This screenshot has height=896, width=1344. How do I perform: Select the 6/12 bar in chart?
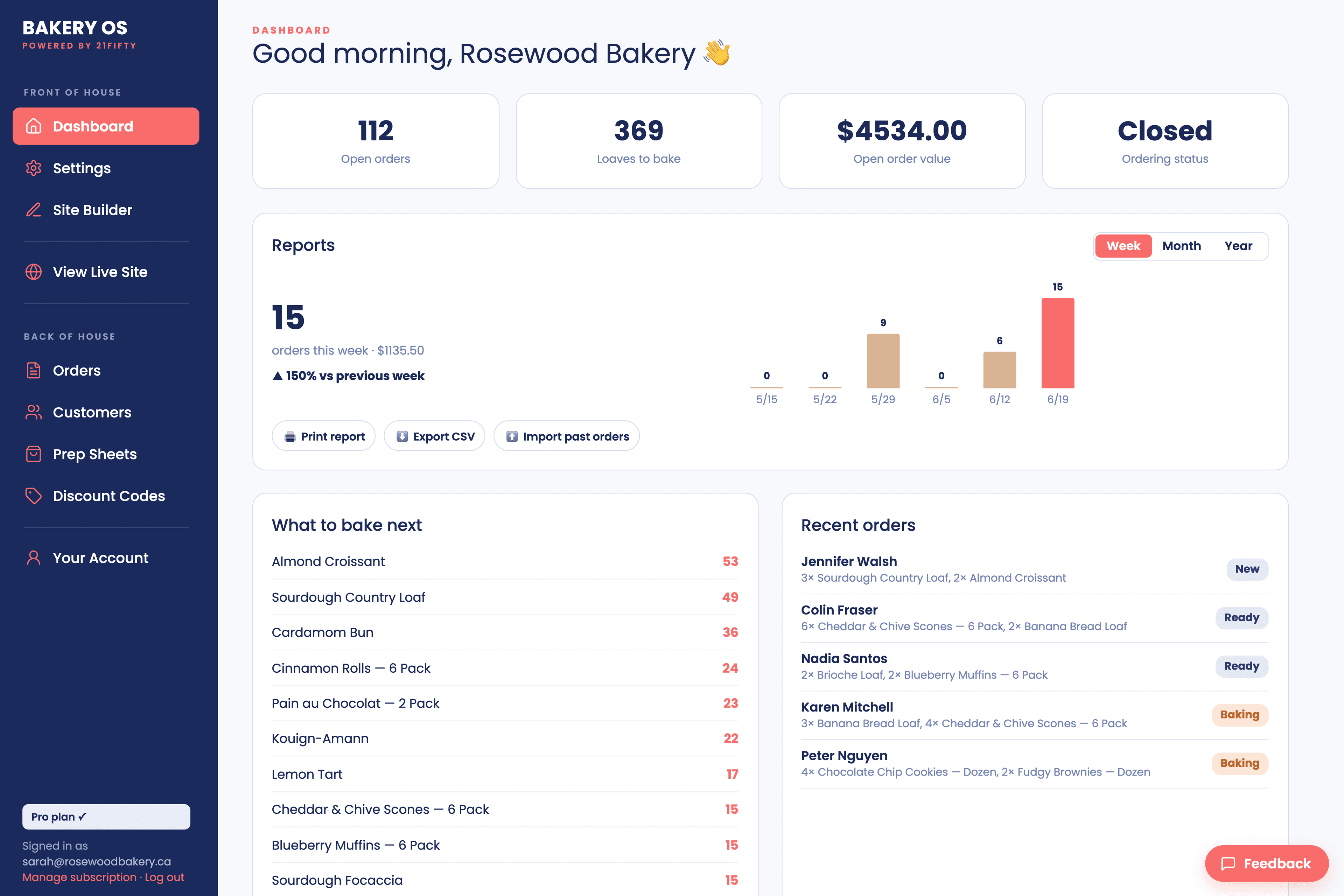[1000, 370]
